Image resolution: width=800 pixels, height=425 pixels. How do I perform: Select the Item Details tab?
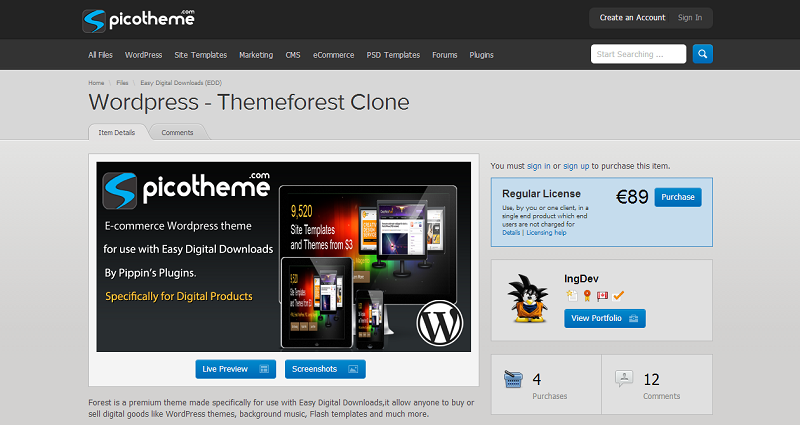pyautogui.click(x=118, y=132)
